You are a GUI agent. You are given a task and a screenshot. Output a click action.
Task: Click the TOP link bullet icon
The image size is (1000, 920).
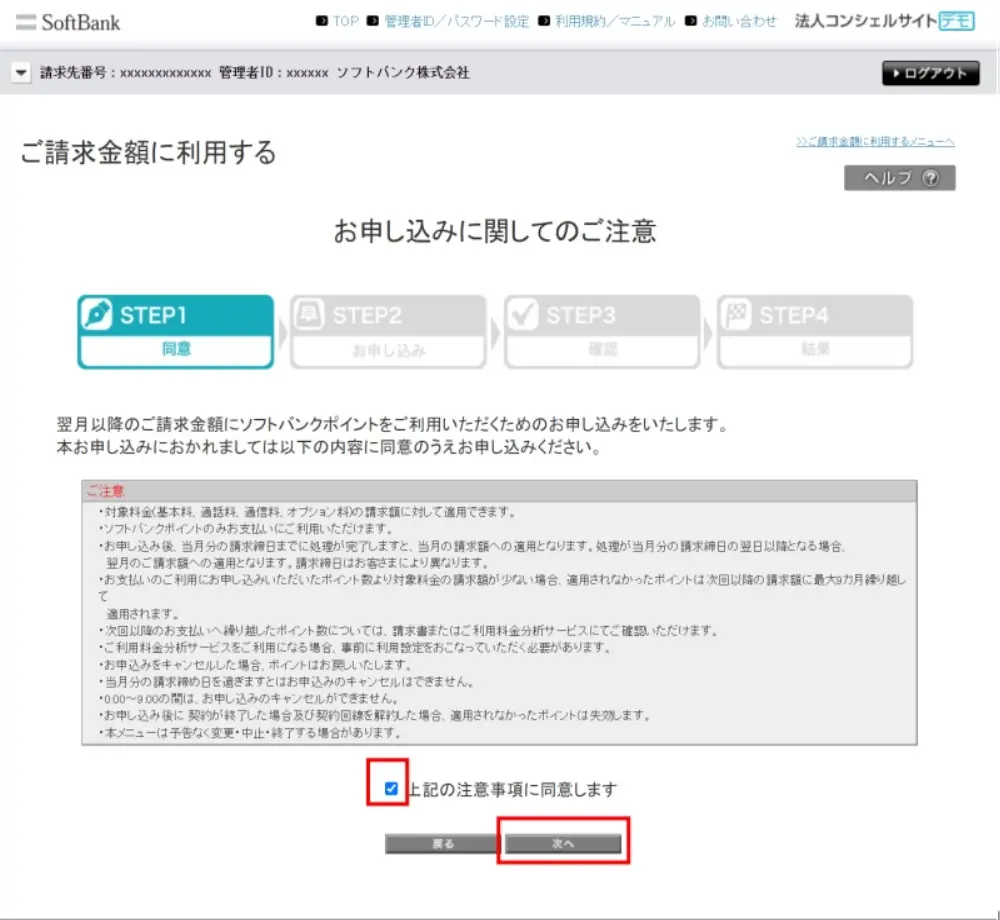coord(322,21)
